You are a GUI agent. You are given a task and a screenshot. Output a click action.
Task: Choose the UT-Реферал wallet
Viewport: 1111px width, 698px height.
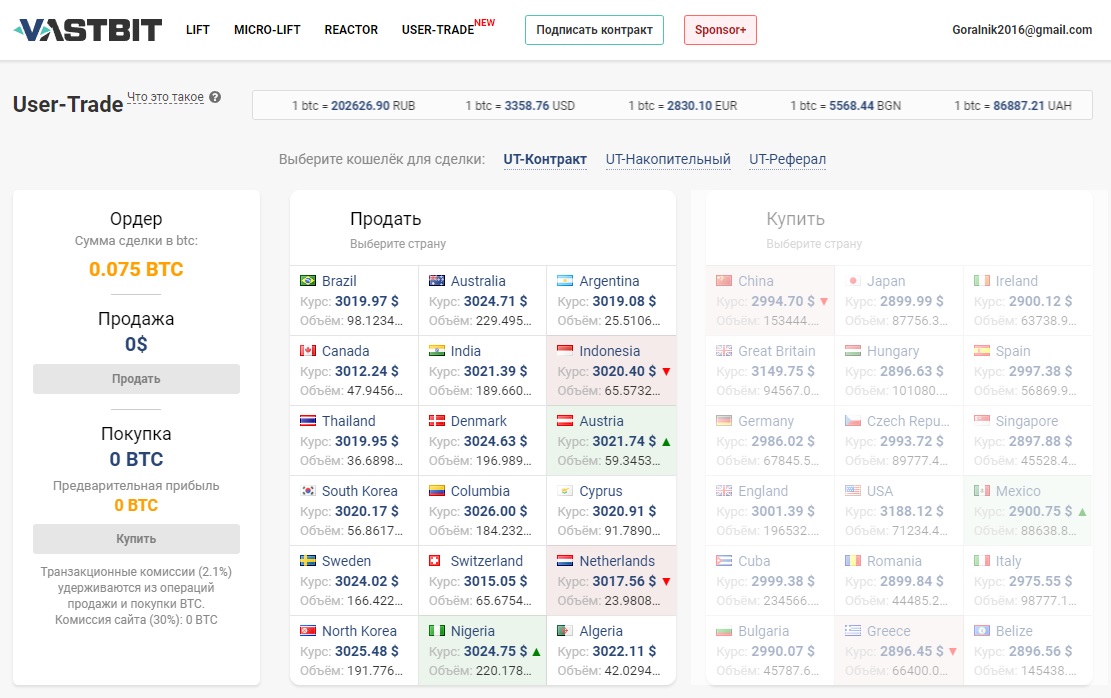787,160
